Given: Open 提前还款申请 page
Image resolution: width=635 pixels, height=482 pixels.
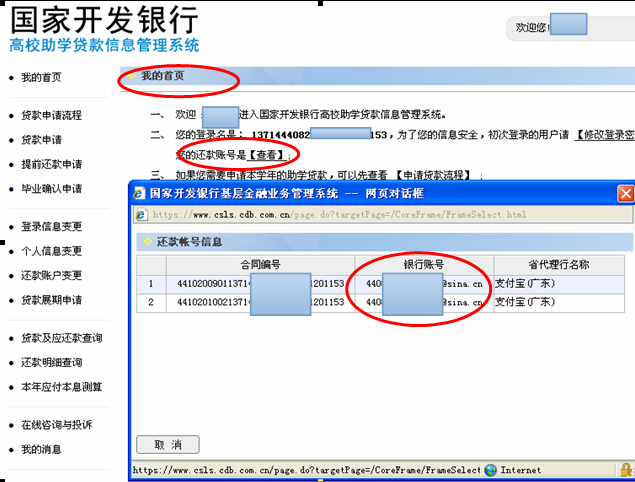Looking at the screenshot, I should point(51,164).
